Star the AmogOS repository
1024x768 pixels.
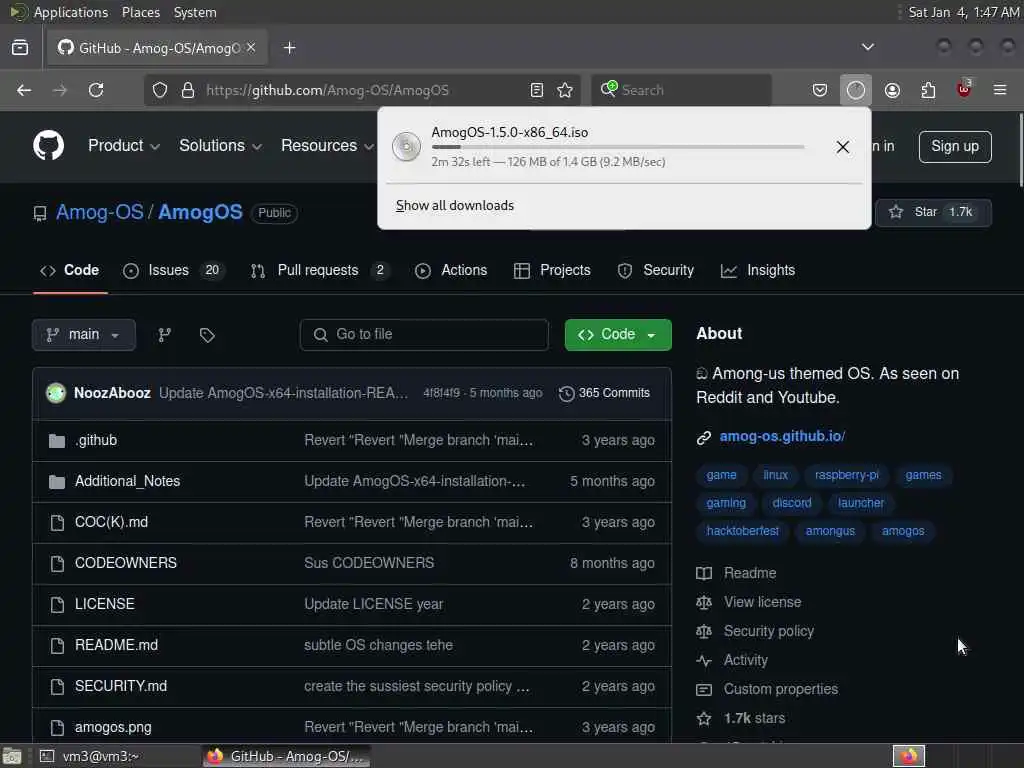coord(933,212)
